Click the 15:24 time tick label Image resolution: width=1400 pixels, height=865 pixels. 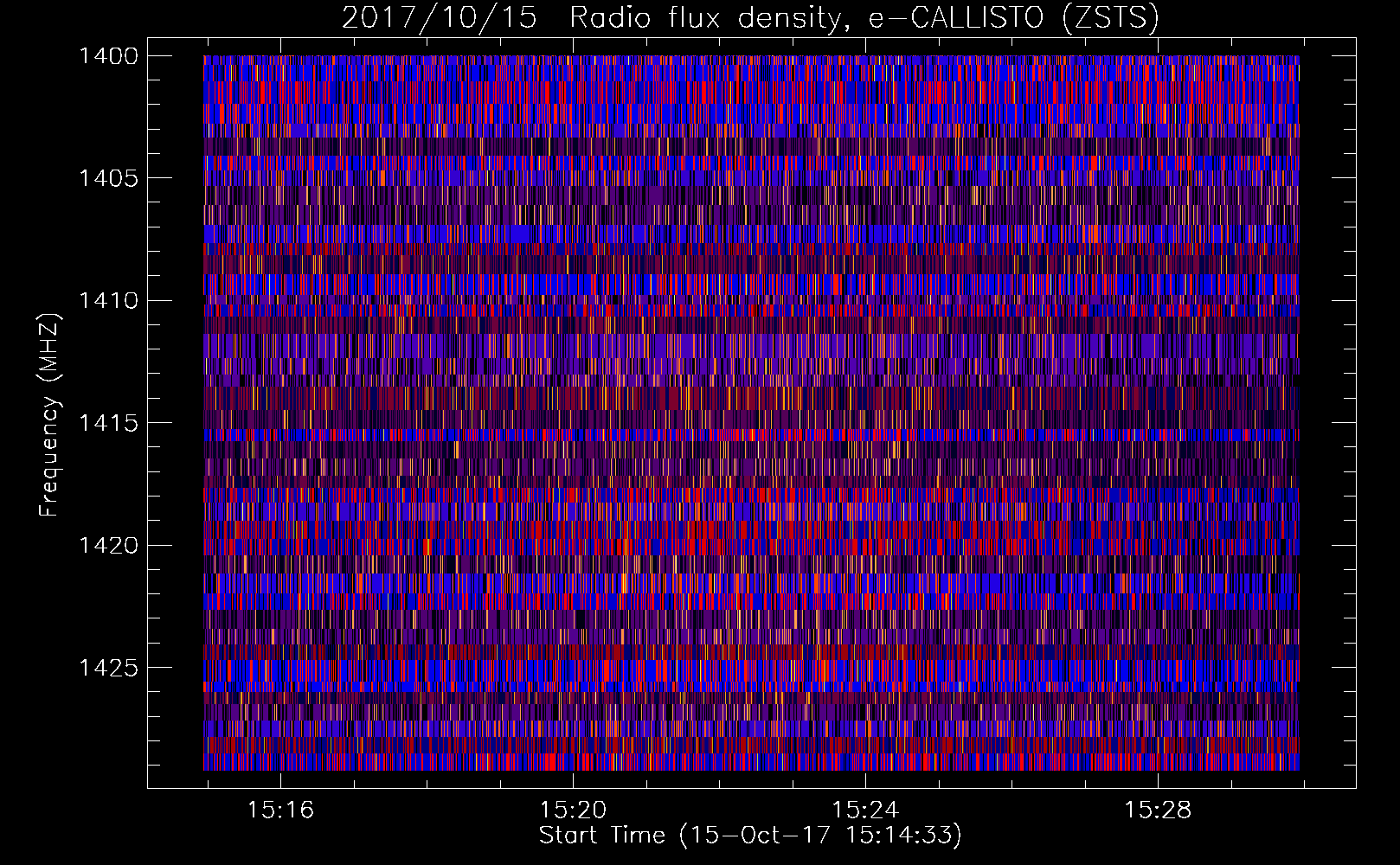(x=865, y=811)
